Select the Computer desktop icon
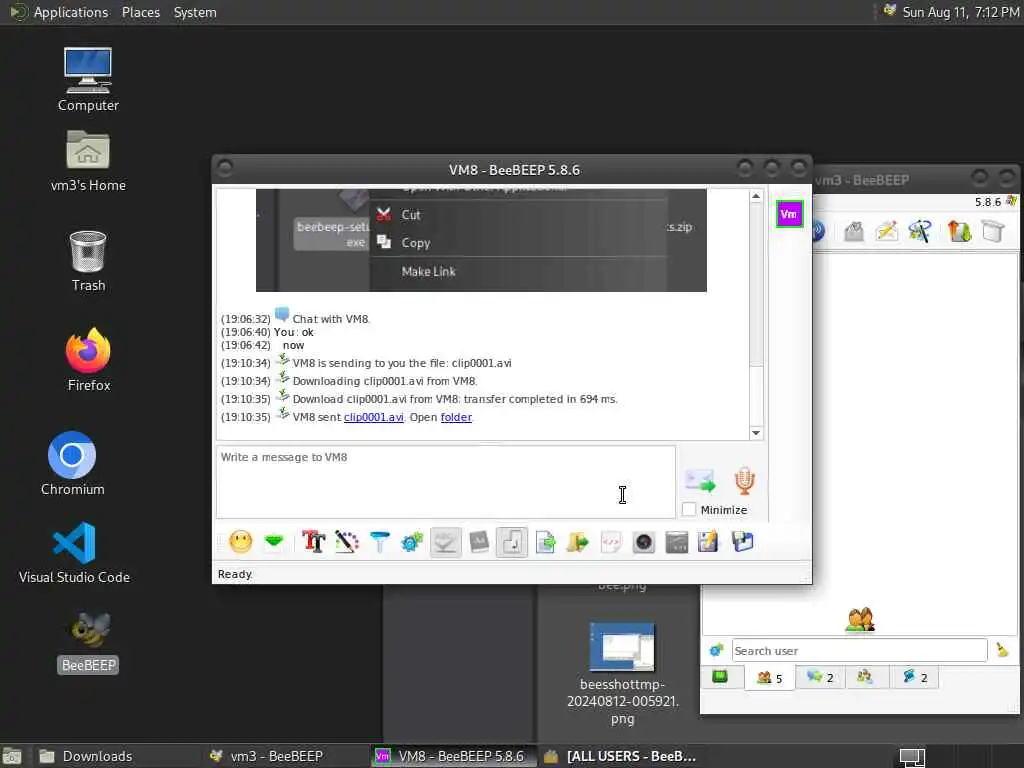This screenshot has width=1024, height=768. tap(88, 80)
